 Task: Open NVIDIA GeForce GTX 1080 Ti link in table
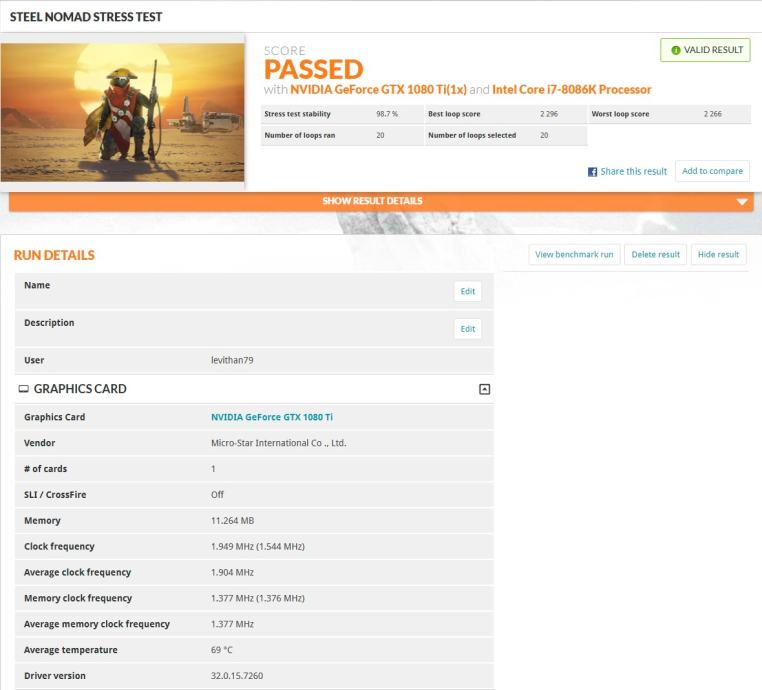point(272,417)
